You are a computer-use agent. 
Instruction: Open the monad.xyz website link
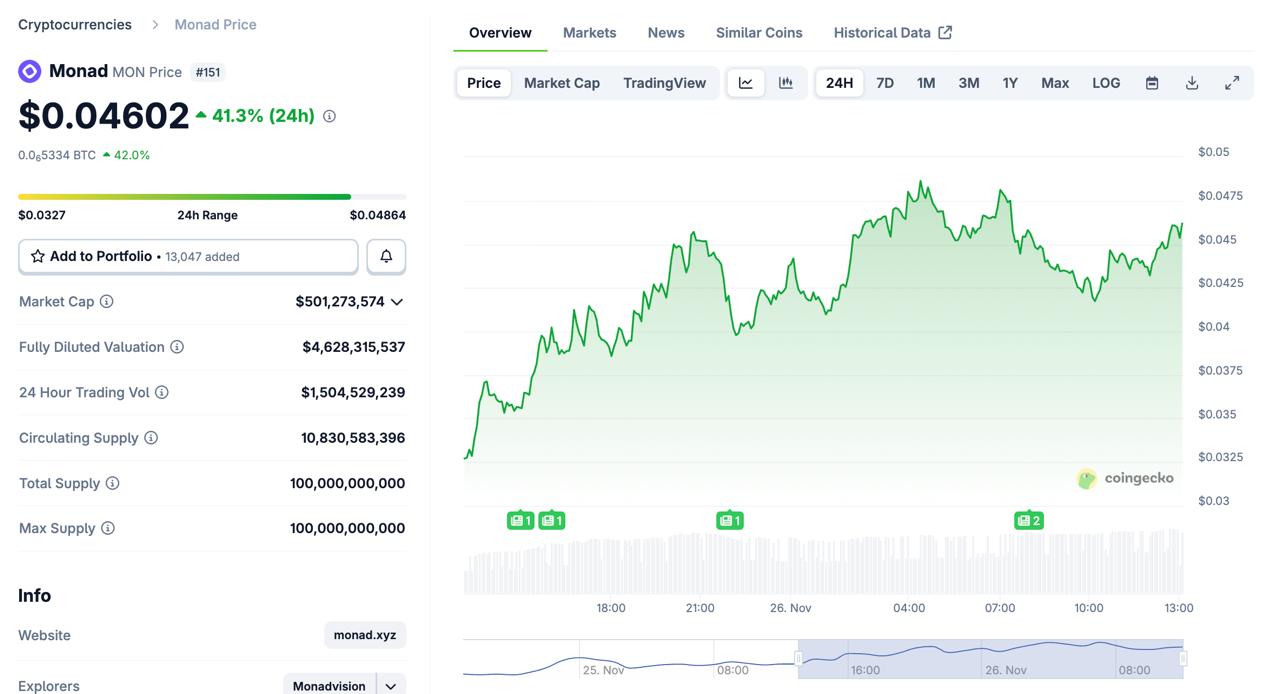(365, 635)
